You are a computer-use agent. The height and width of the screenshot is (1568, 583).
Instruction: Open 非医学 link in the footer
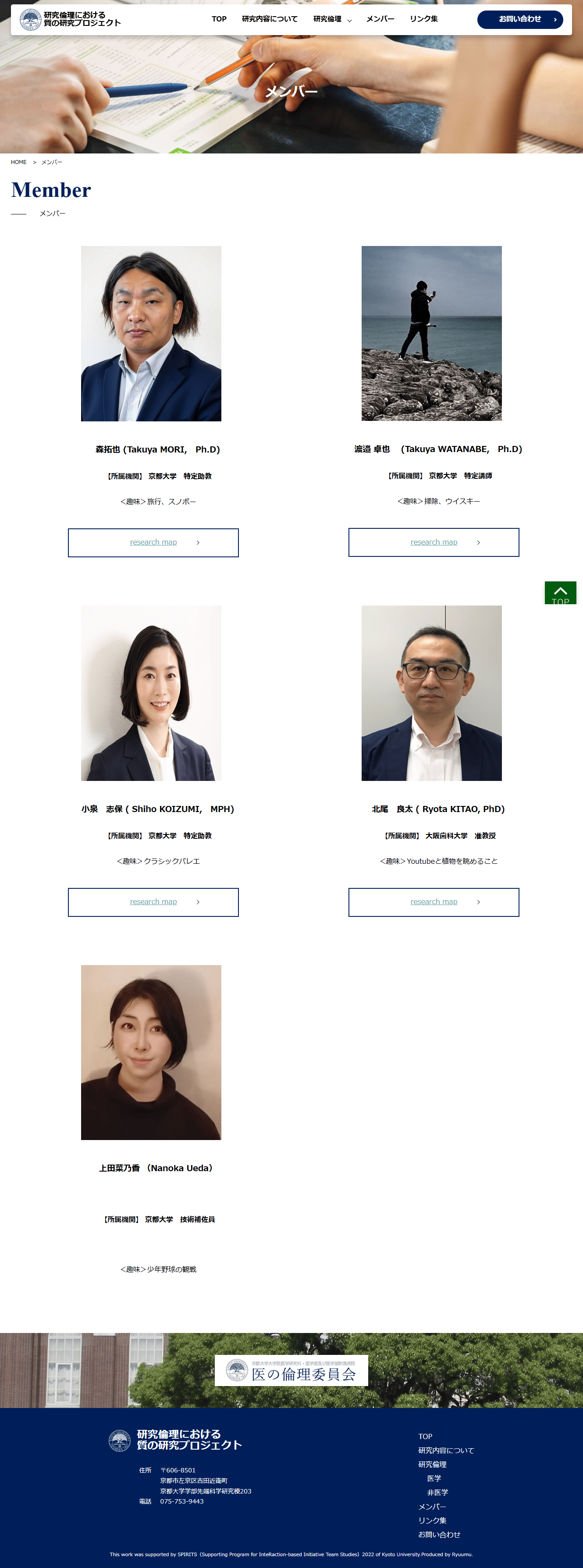[x=437, y=1492]
